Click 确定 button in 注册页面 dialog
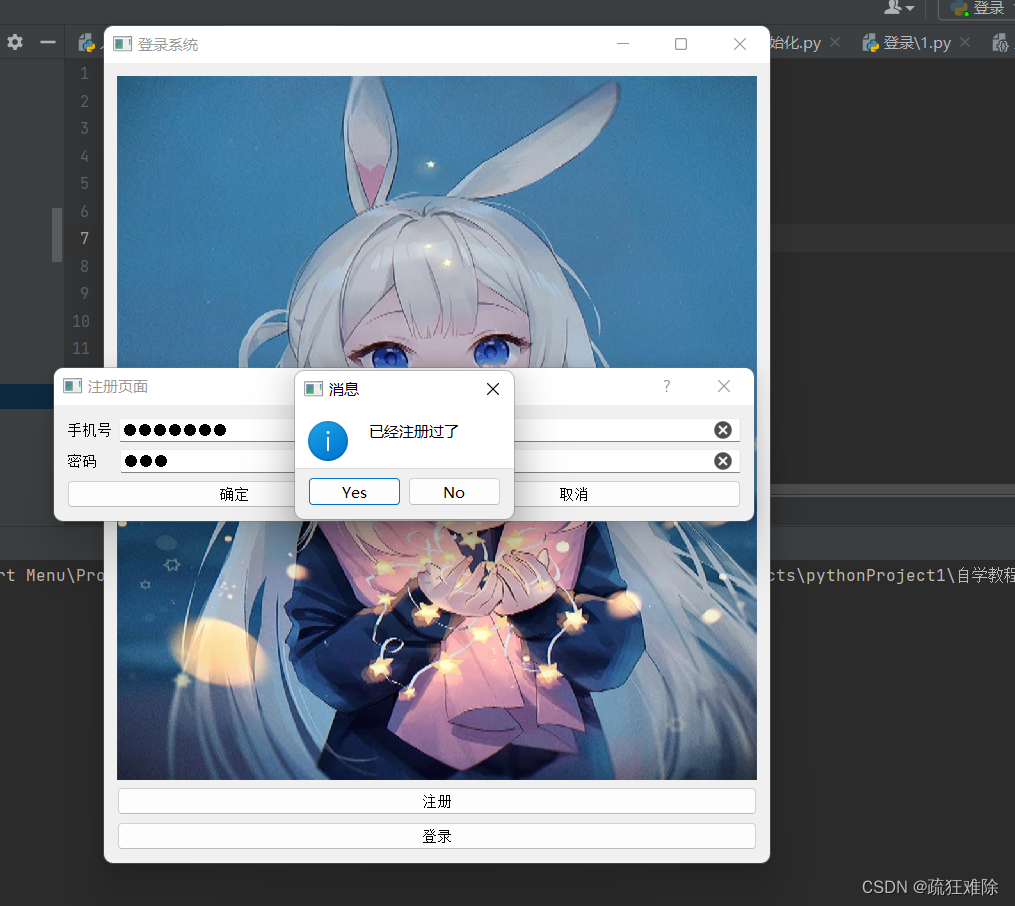This screenshot has width=1015, height=906. [x=182, y=494]
